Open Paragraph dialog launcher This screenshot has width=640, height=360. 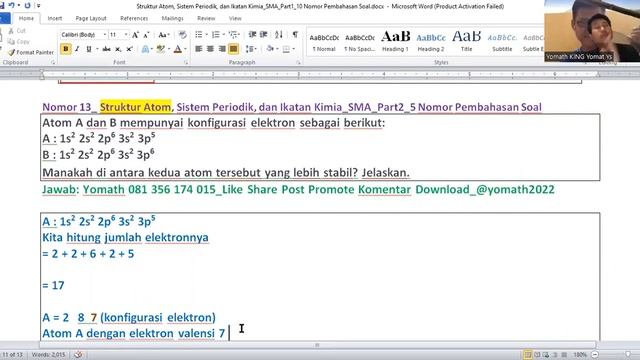point(298,62)
